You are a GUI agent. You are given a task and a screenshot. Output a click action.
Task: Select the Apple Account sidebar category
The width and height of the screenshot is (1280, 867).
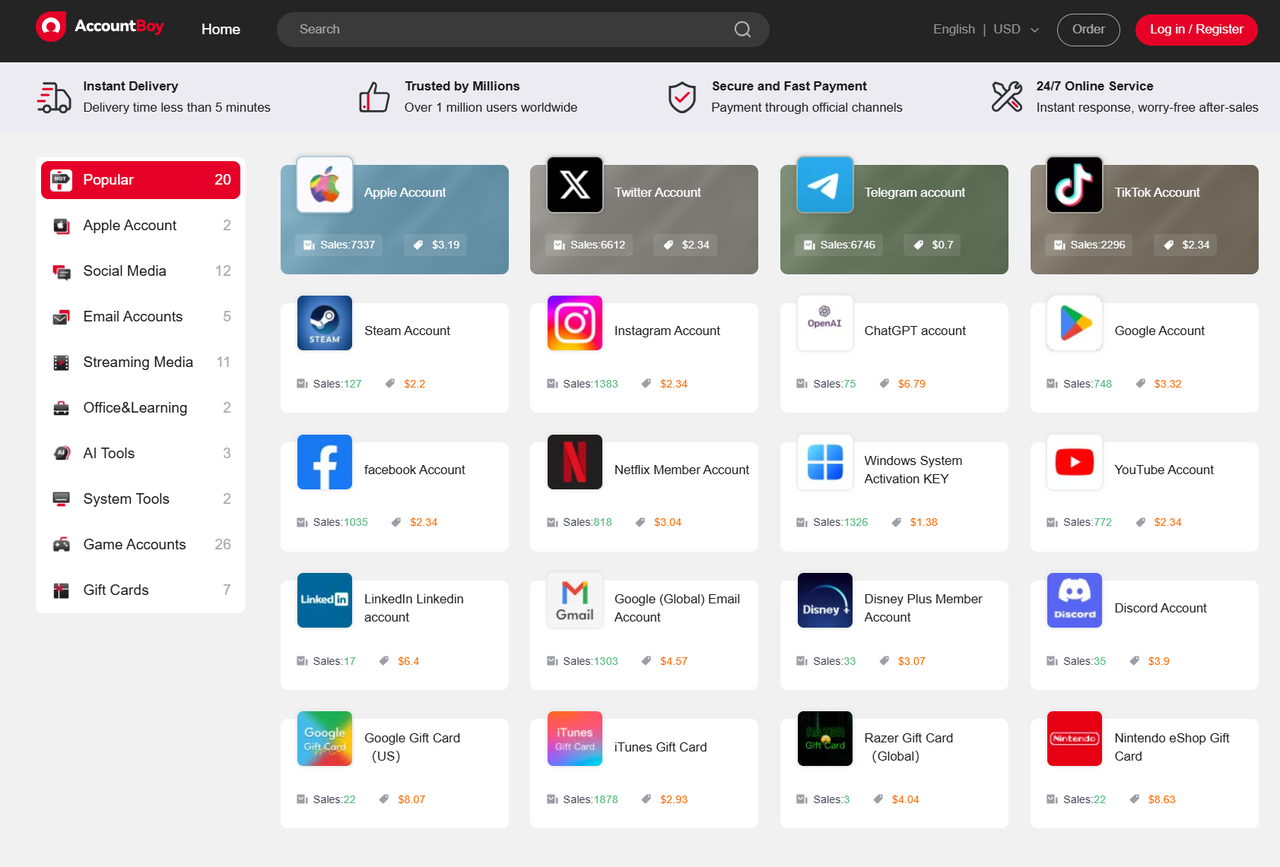click(141, 225)
